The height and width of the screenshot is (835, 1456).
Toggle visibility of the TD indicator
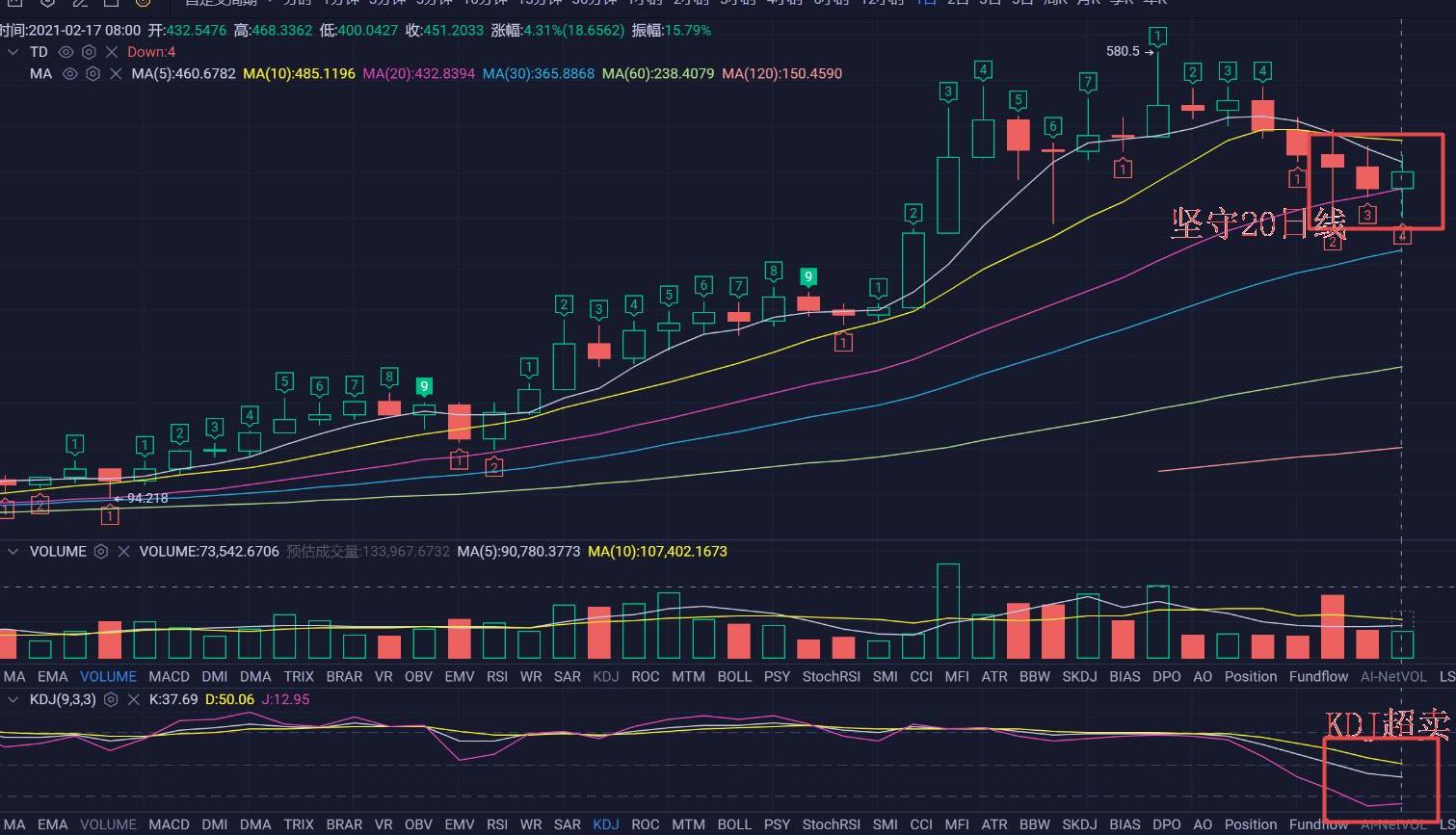(x=66, y=52)
